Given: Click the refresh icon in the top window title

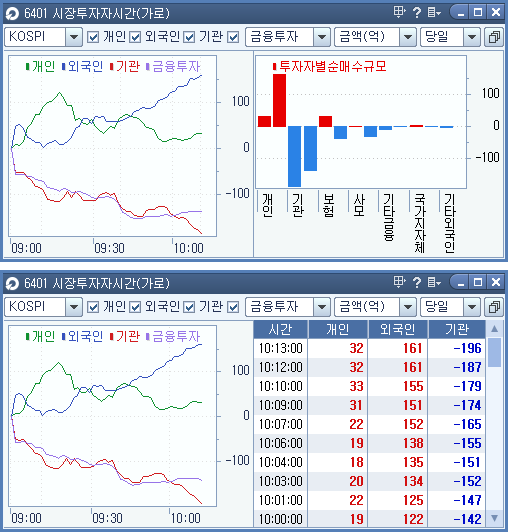Looking at the screenshot, I should pos(13,14).
